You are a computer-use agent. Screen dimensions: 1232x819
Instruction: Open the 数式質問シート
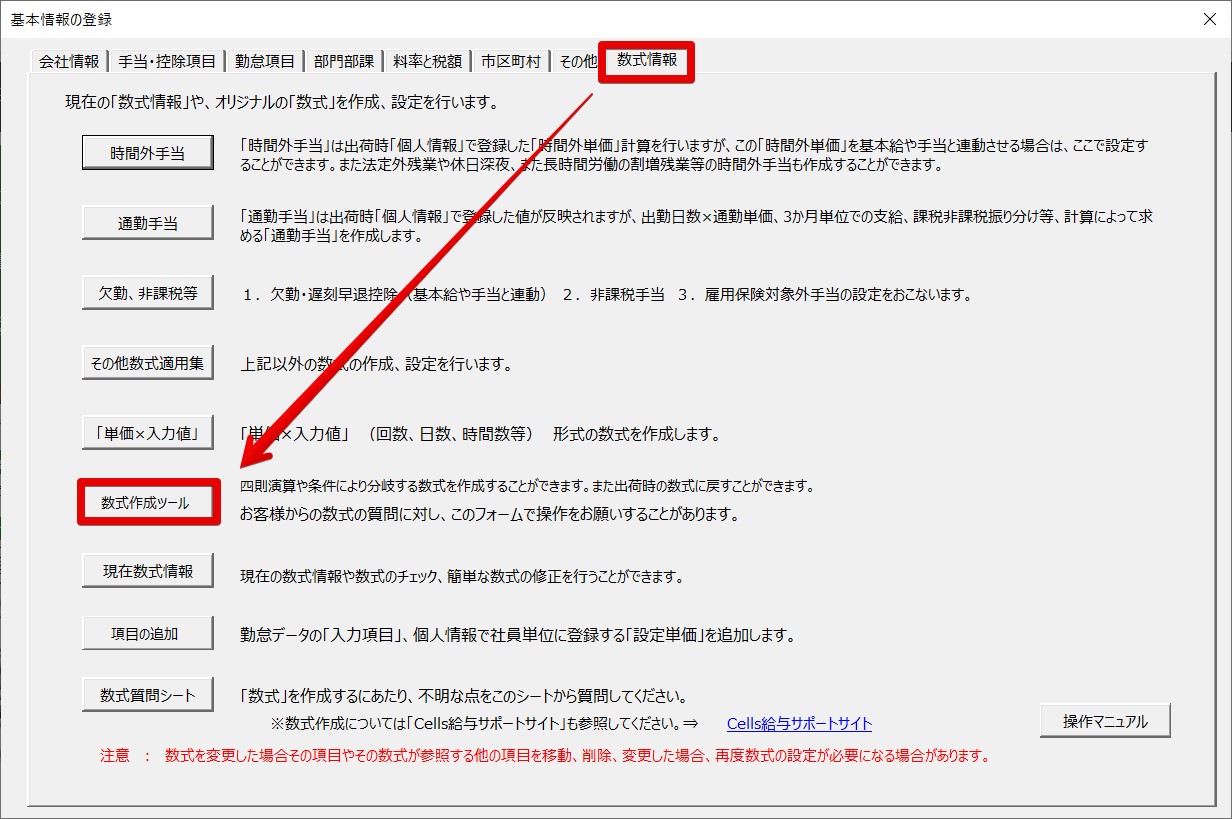[x=147, y=695]
